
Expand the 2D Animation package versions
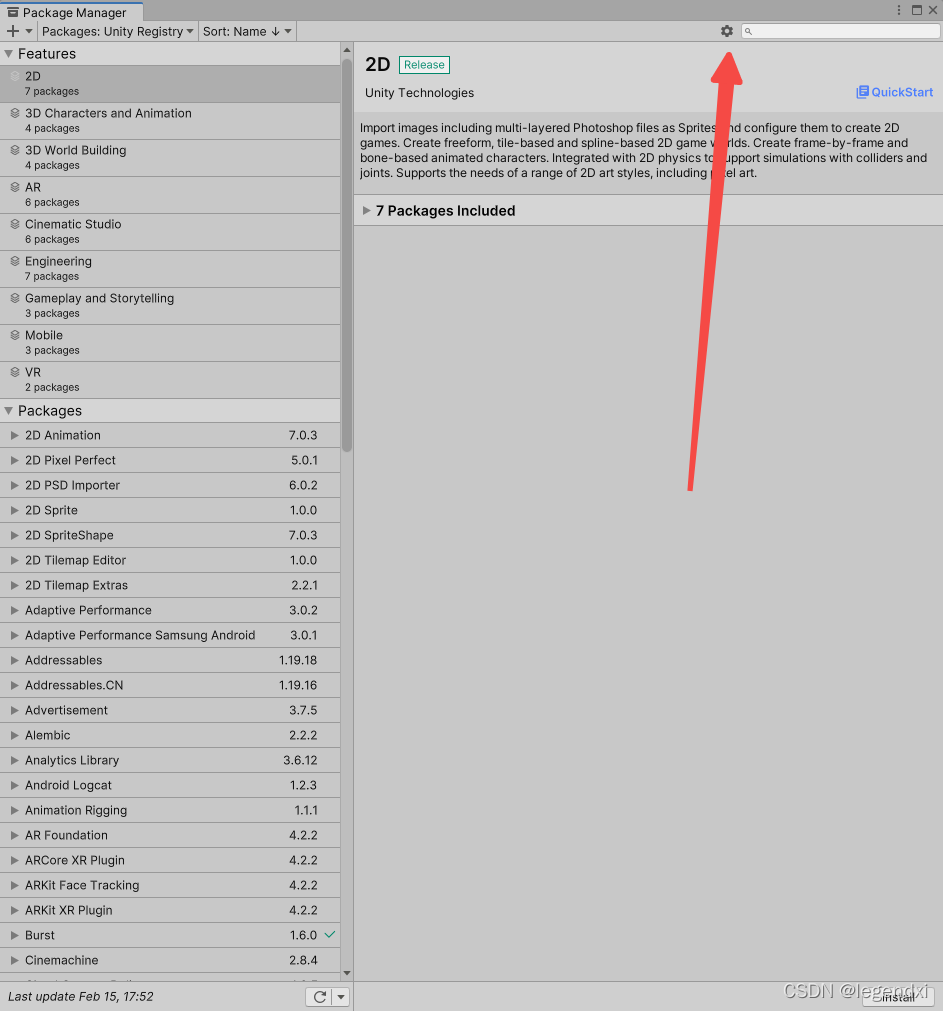click(x=14, y=435)
